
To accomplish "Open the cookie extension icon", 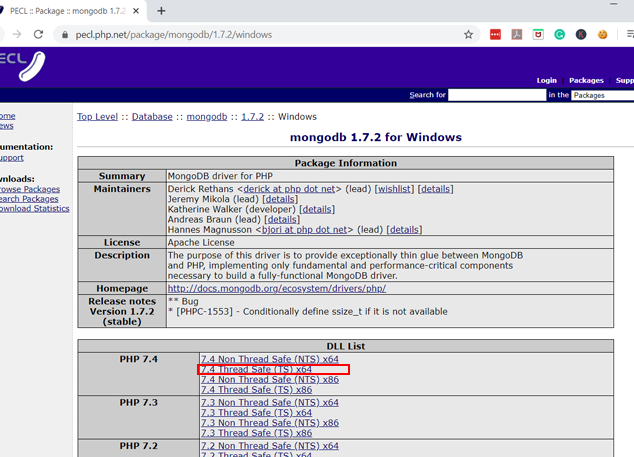I will point(602,35).
